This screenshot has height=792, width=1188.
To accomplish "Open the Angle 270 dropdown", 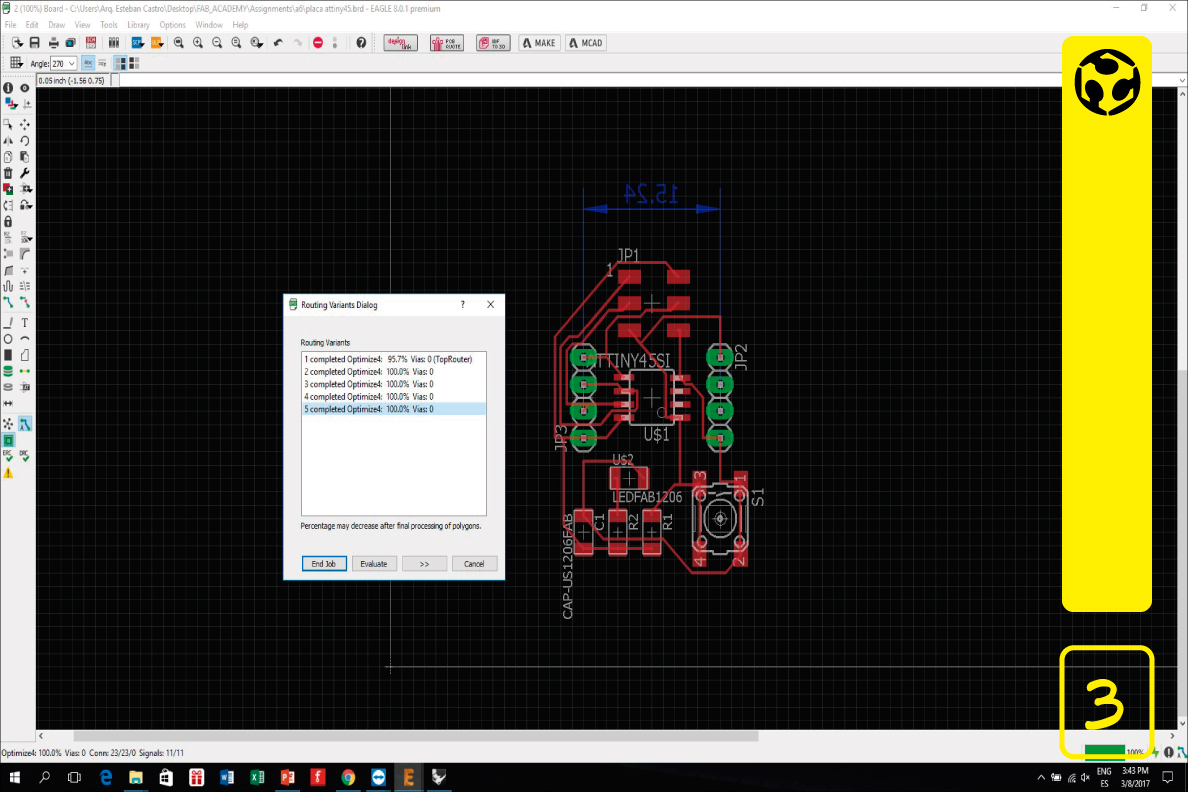I will click(71, 63).
